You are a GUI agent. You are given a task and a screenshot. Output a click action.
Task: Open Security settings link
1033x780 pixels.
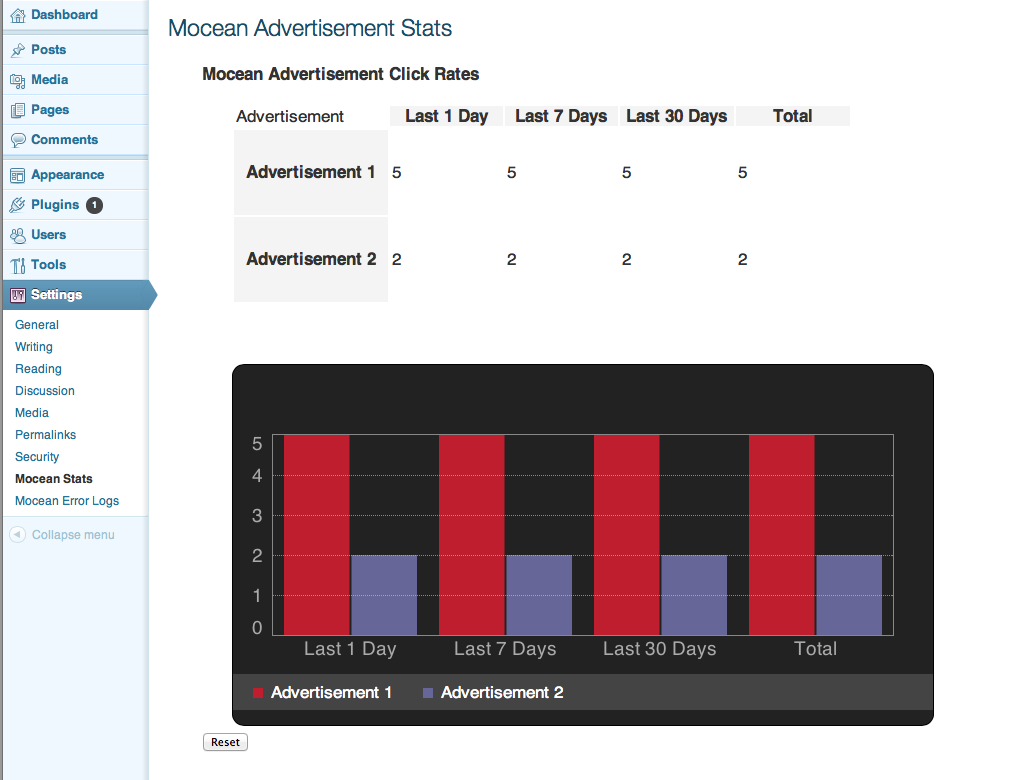click(x=37, y=457)
